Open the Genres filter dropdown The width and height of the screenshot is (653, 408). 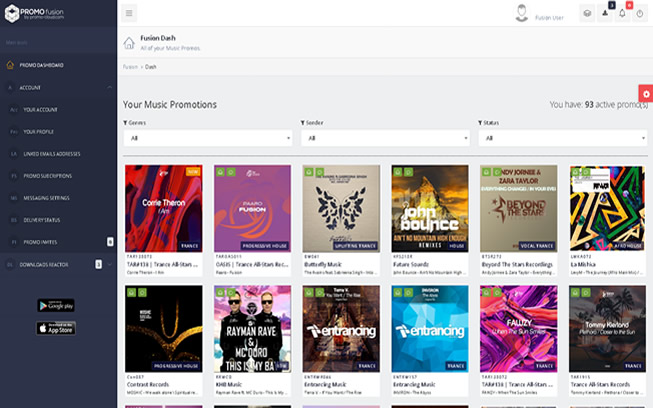208,138
